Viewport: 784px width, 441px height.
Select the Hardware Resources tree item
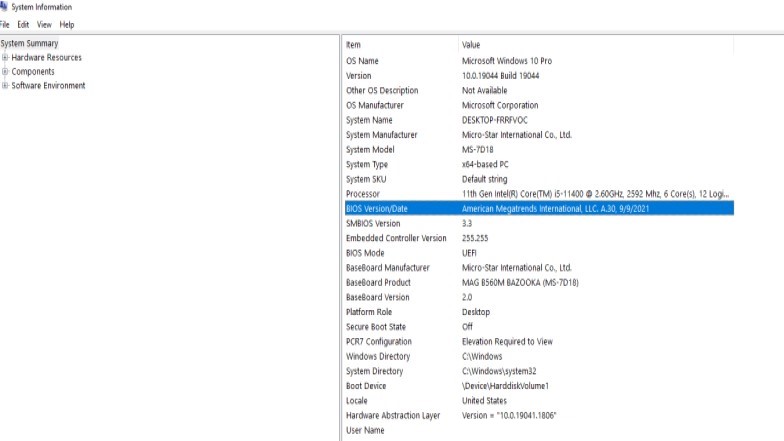pos(46,58)
